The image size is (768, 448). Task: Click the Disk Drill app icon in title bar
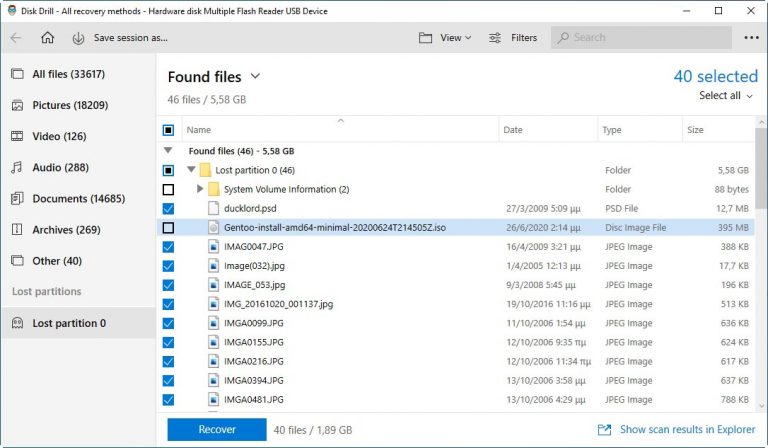pyautogui.click(x=12, y=11)
